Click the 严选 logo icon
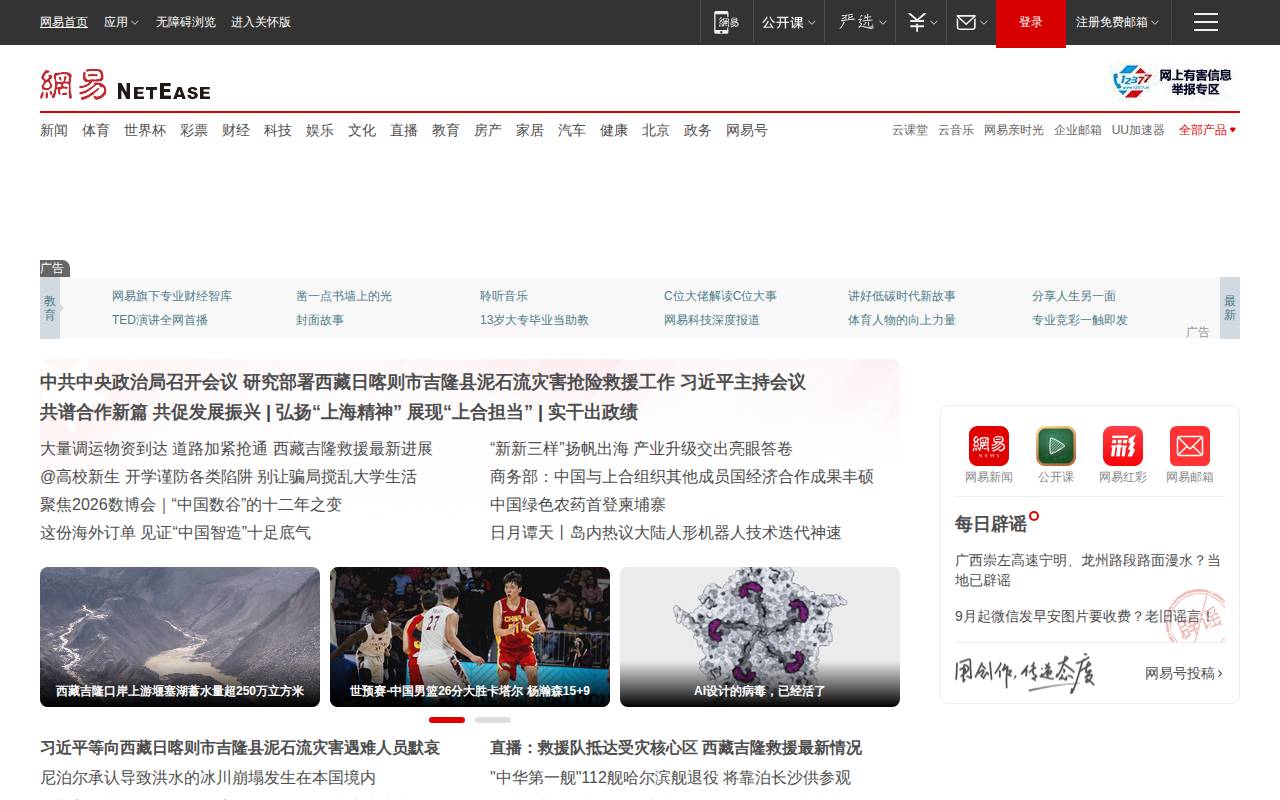 pyautogui.click(x=857, y=22)
